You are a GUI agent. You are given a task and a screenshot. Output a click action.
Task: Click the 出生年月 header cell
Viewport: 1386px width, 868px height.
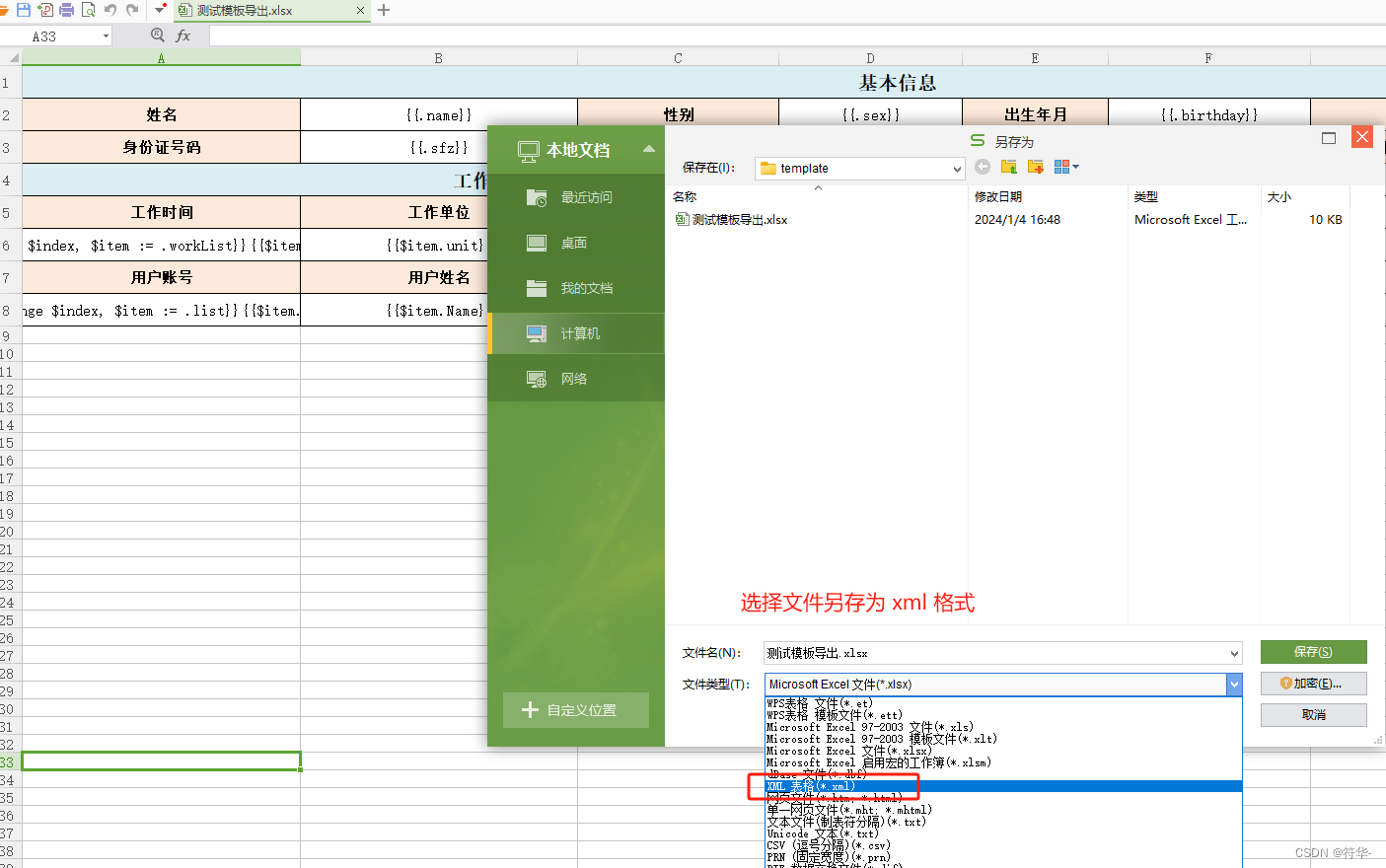(x=1035, y=115)
